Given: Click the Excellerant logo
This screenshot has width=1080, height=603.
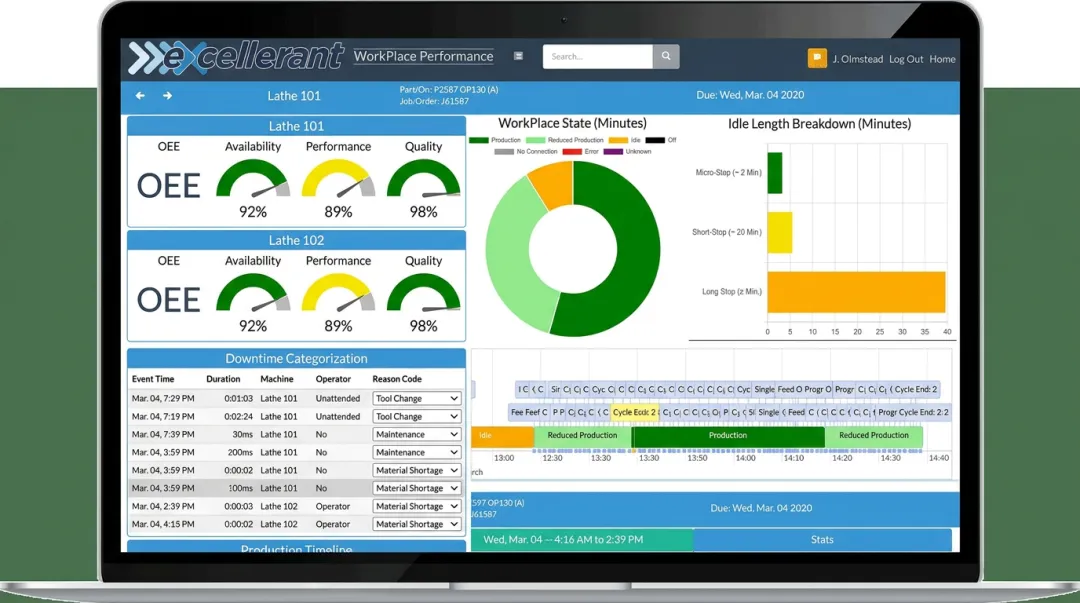Looking at the screenshot, I should pos(236,57).
